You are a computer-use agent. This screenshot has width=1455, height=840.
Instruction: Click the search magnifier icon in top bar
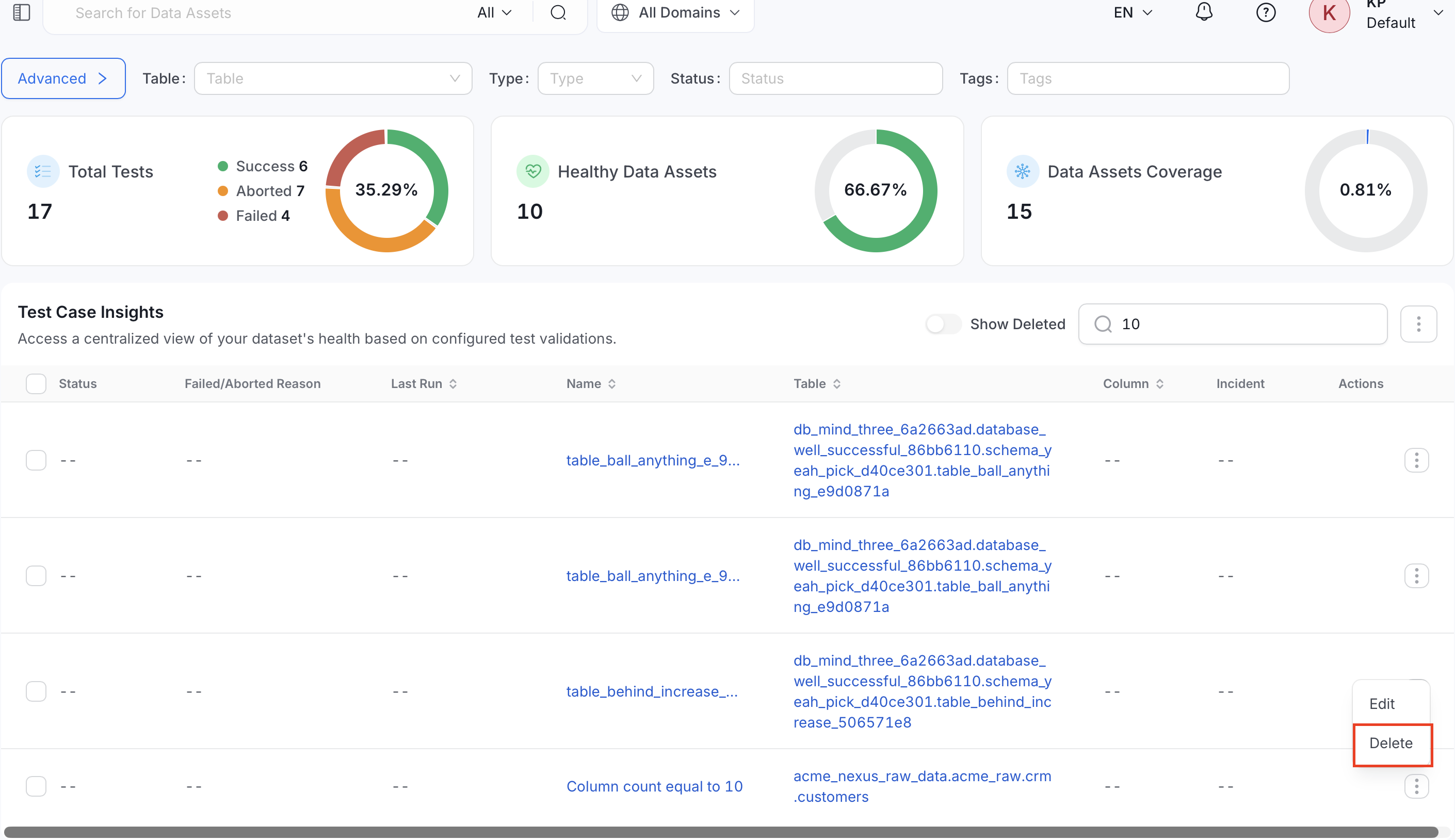click(x=558, y=12)
